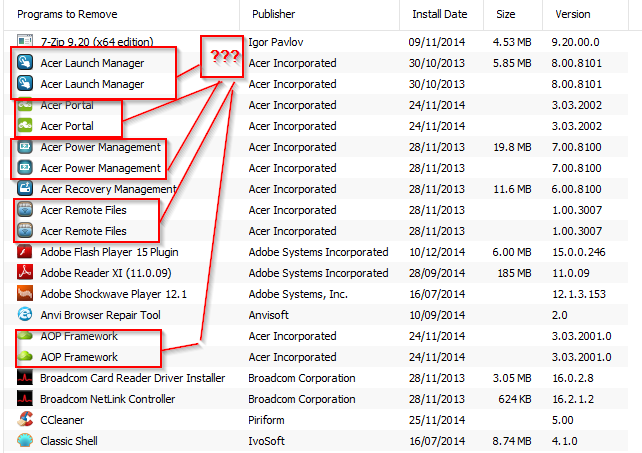Viewport: 642px width, 453px height.
Task: Select Broadcom Card Reader Driver Installer entry
Action: [x=133, y=378]
